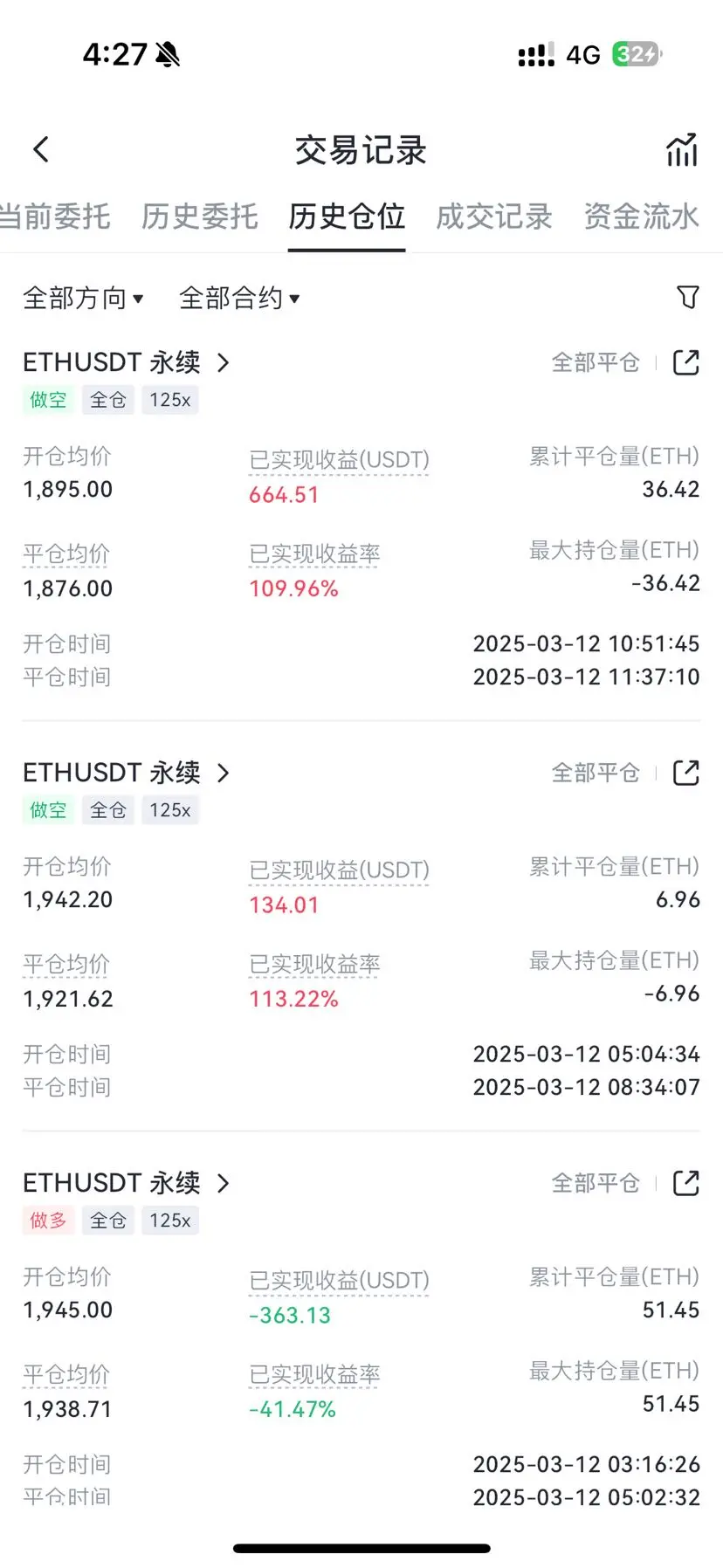The height and width of the screenshot is (1568, 723).
Task: Switch to 资金流水 tab
Action: pyautogui.click(x=642, y=216)
